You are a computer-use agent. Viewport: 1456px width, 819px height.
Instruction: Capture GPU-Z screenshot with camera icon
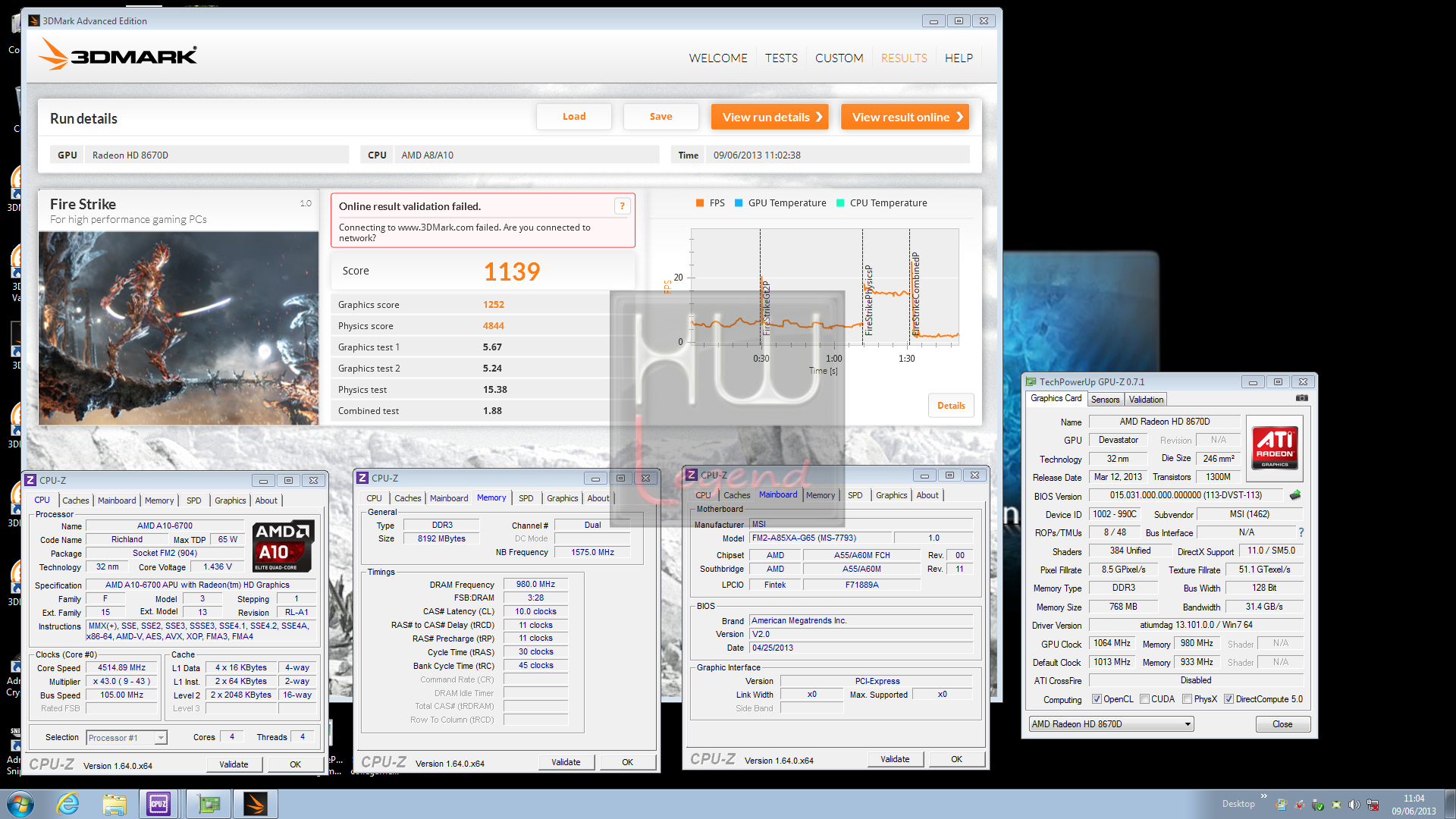1301,398
